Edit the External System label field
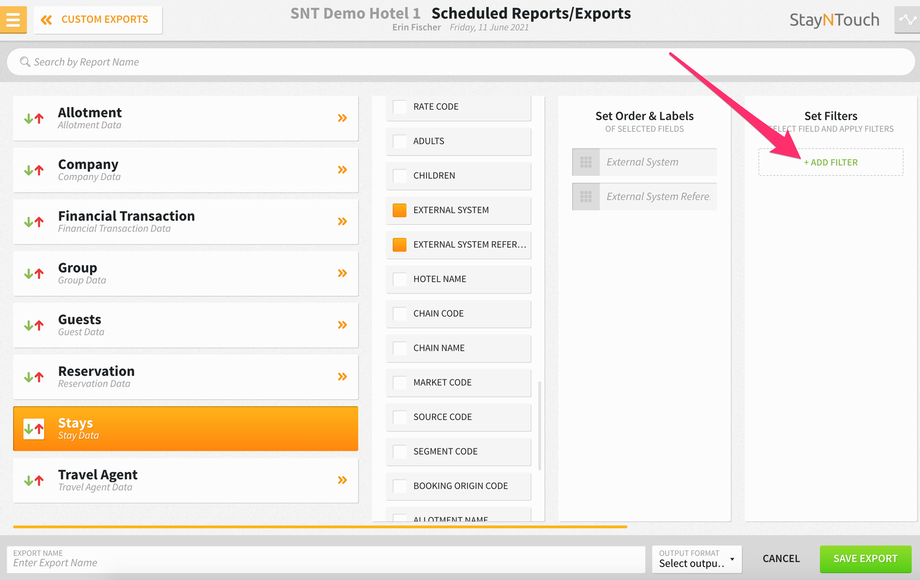The height and width of the screenshot is (580, 920). tap(658, 162)
